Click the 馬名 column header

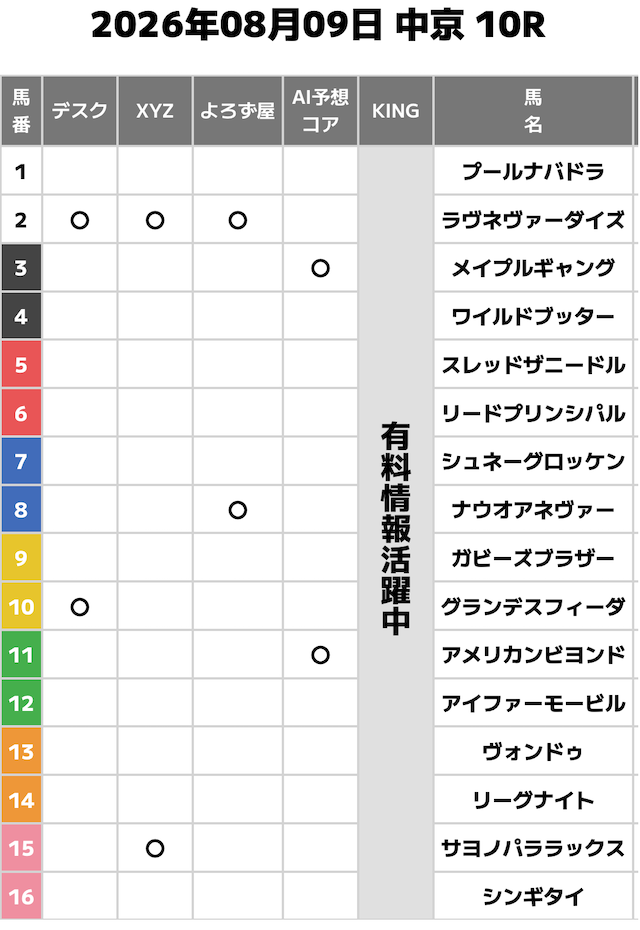point(533,111)
